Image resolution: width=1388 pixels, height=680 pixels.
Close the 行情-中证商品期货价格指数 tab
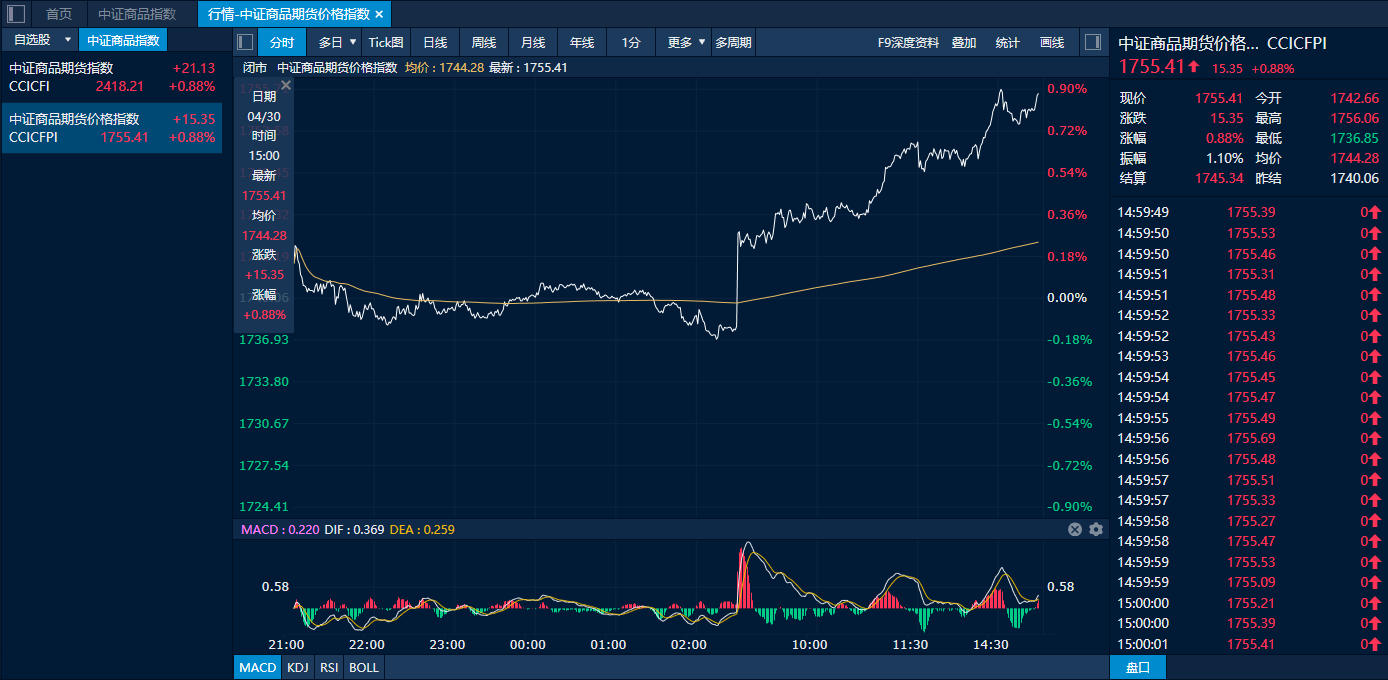379,14
